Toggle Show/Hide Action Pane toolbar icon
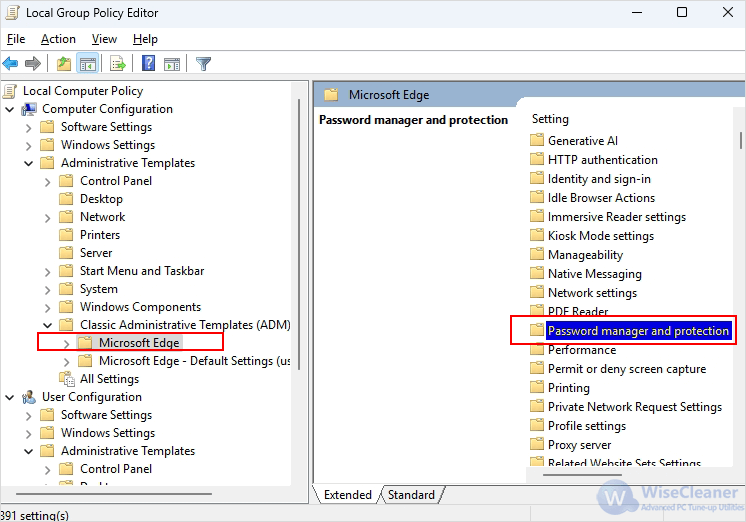This screenshot has width=746, height=522. click(x=172, y=63)
